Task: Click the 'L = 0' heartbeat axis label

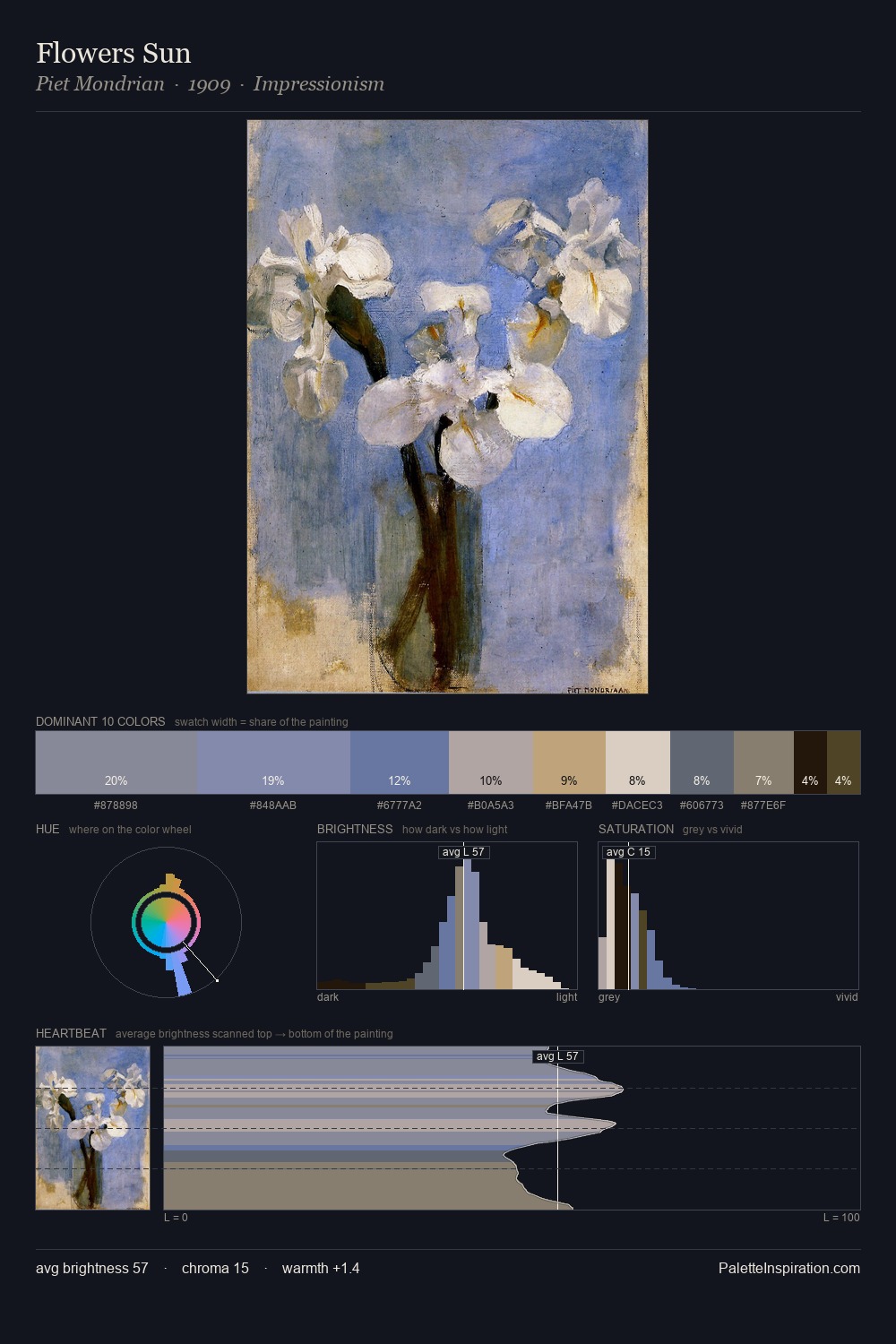Action: point(176,1217)
